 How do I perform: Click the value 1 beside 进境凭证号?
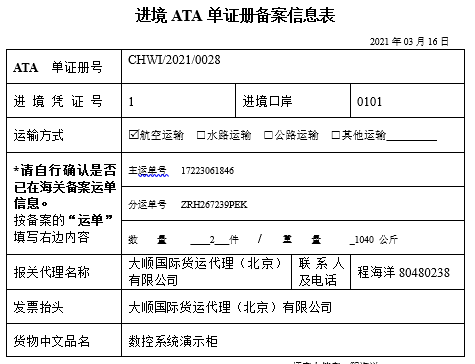131,102
